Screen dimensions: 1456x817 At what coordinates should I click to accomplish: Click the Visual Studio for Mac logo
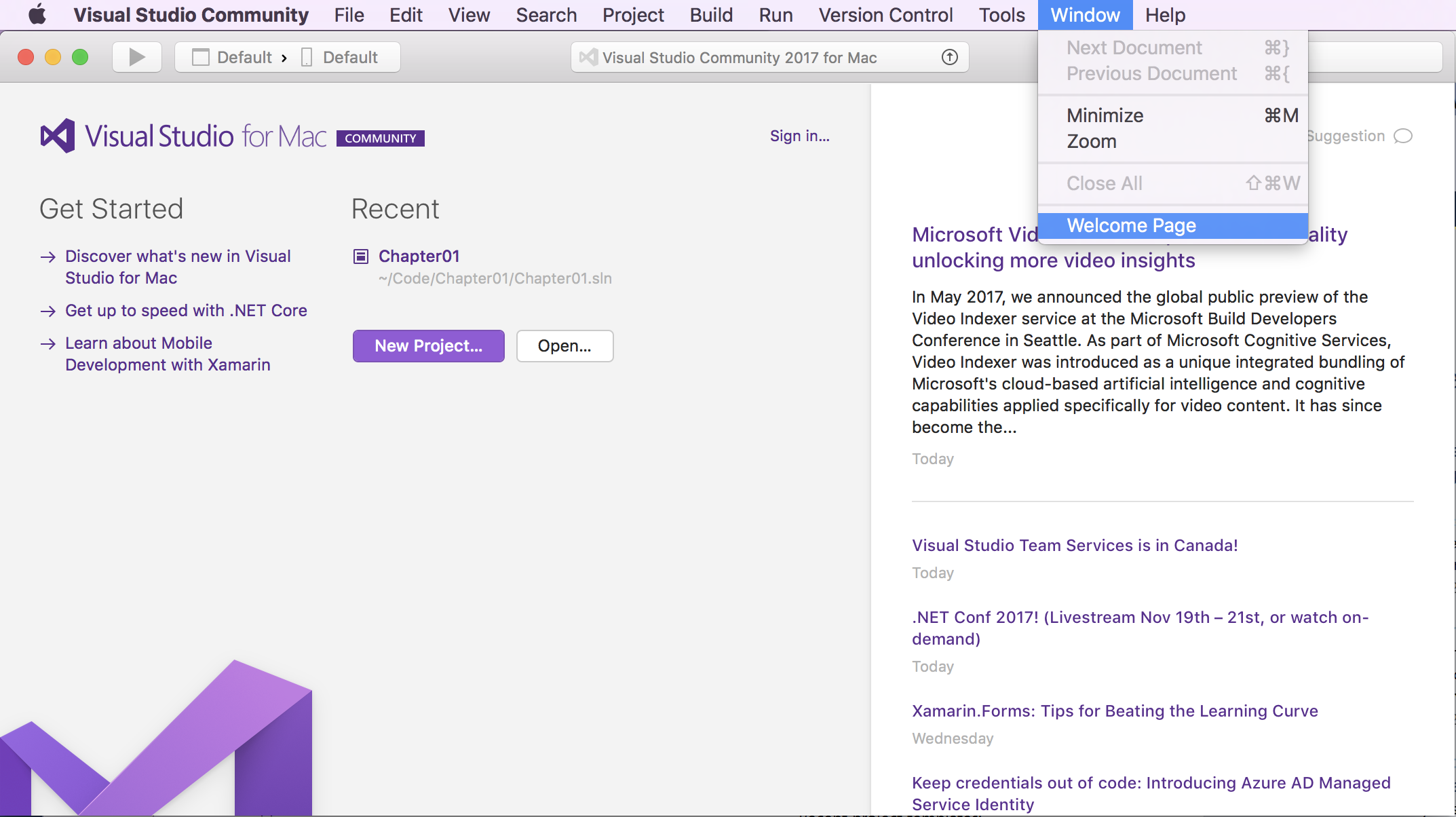click(58, 136)
